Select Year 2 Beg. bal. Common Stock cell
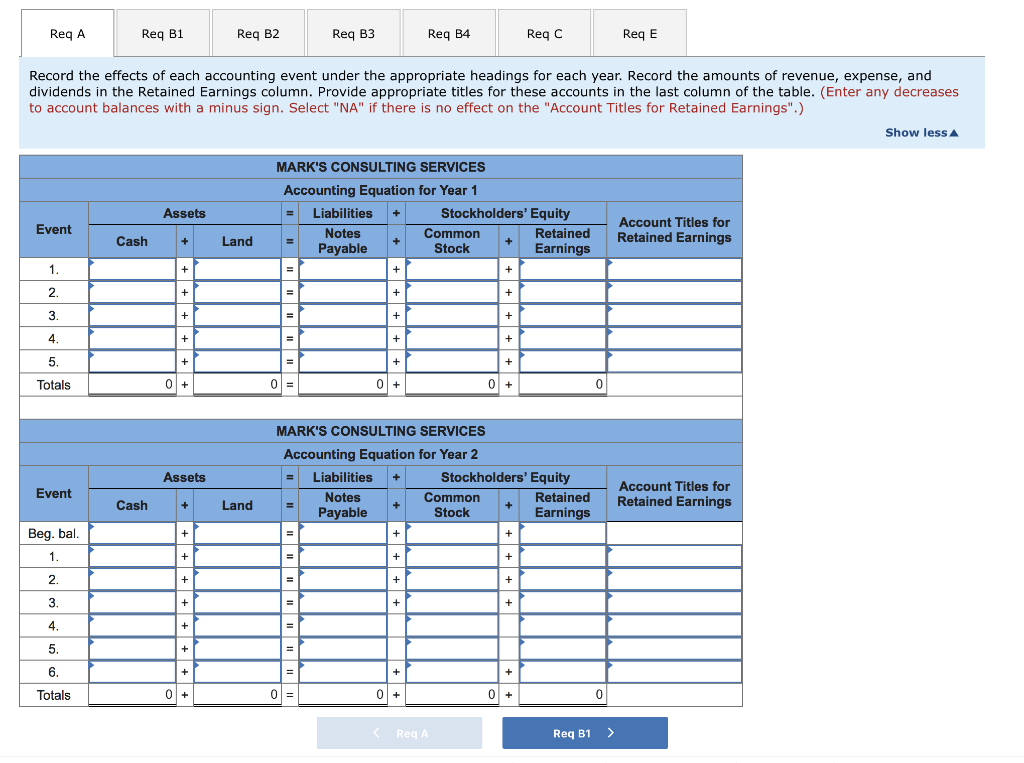Screen dimensions: 1024x763 452,533
